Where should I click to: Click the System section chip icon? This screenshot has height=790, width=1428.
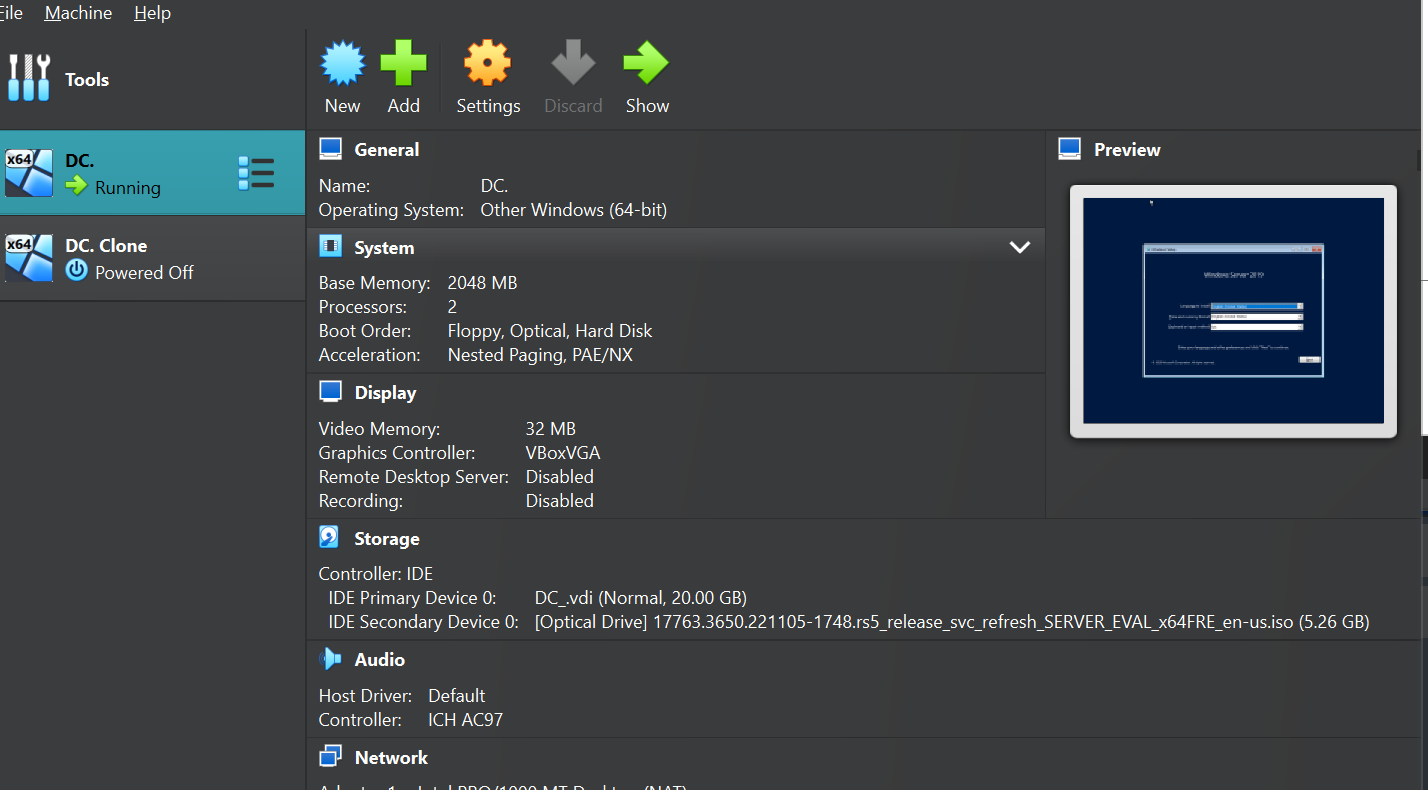point(331,246)
